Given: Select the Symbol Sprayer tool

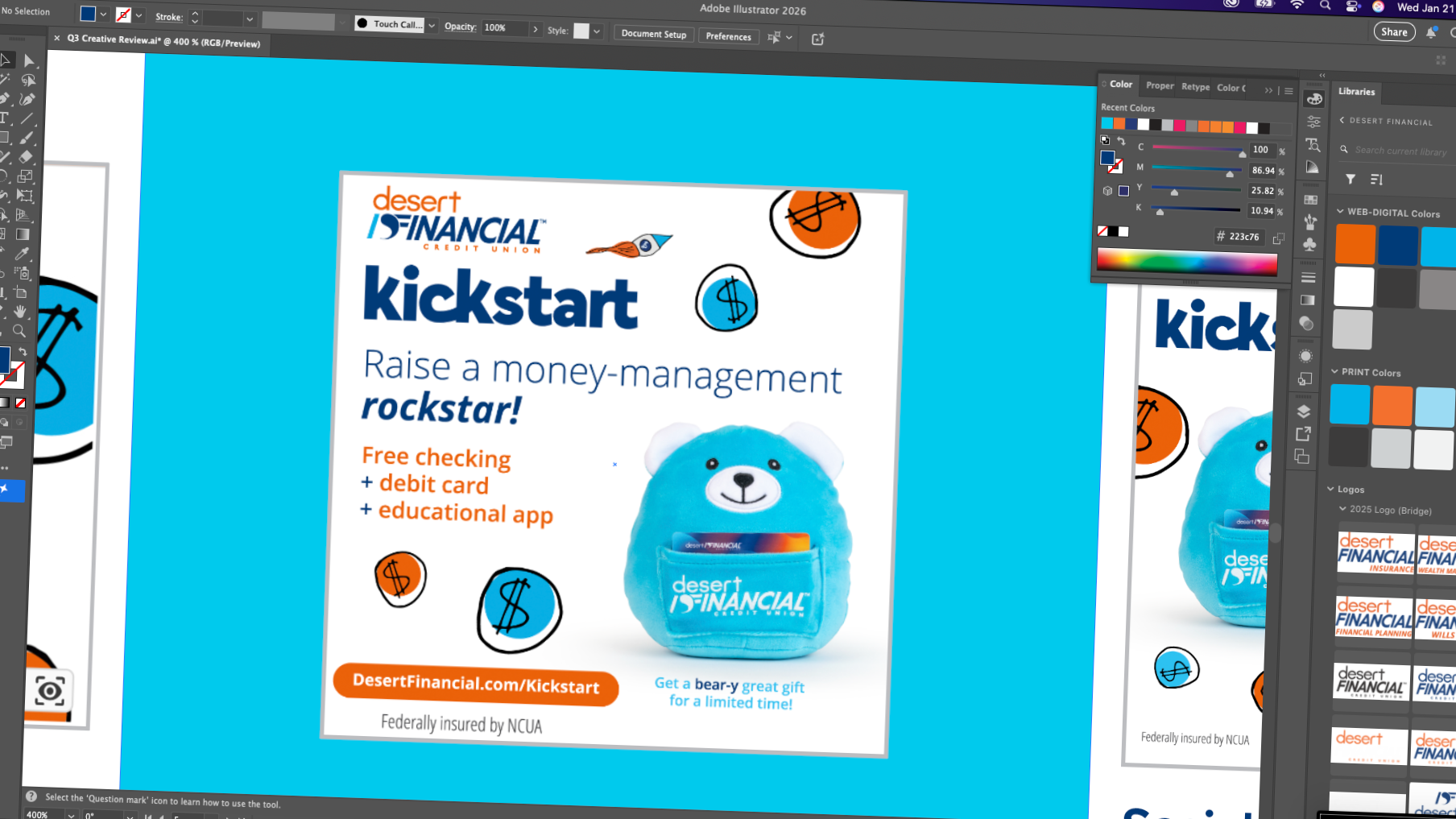Looking at the screenshot, I should pos(22,273).
